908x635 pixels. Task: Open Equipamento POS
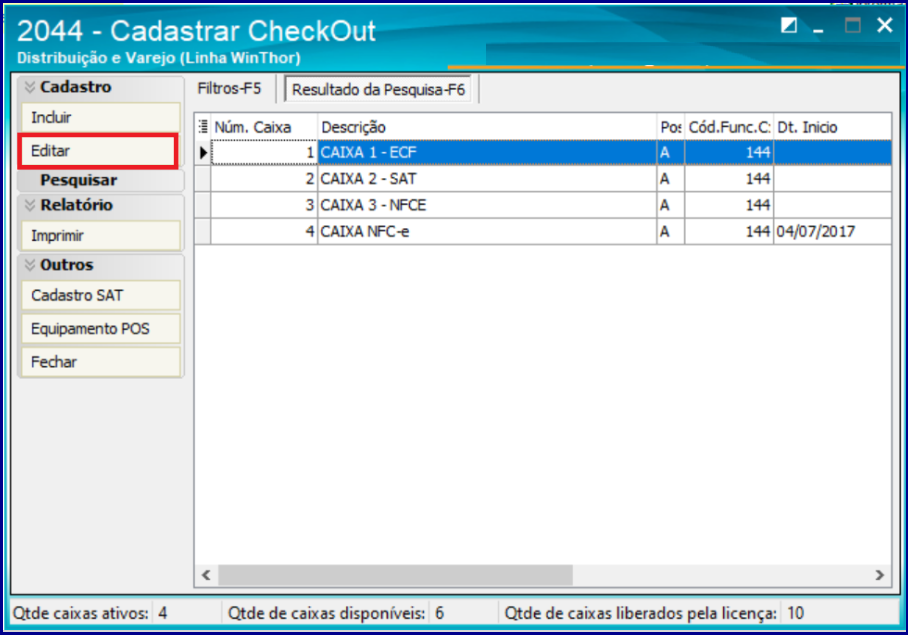(x=99, y=329)
